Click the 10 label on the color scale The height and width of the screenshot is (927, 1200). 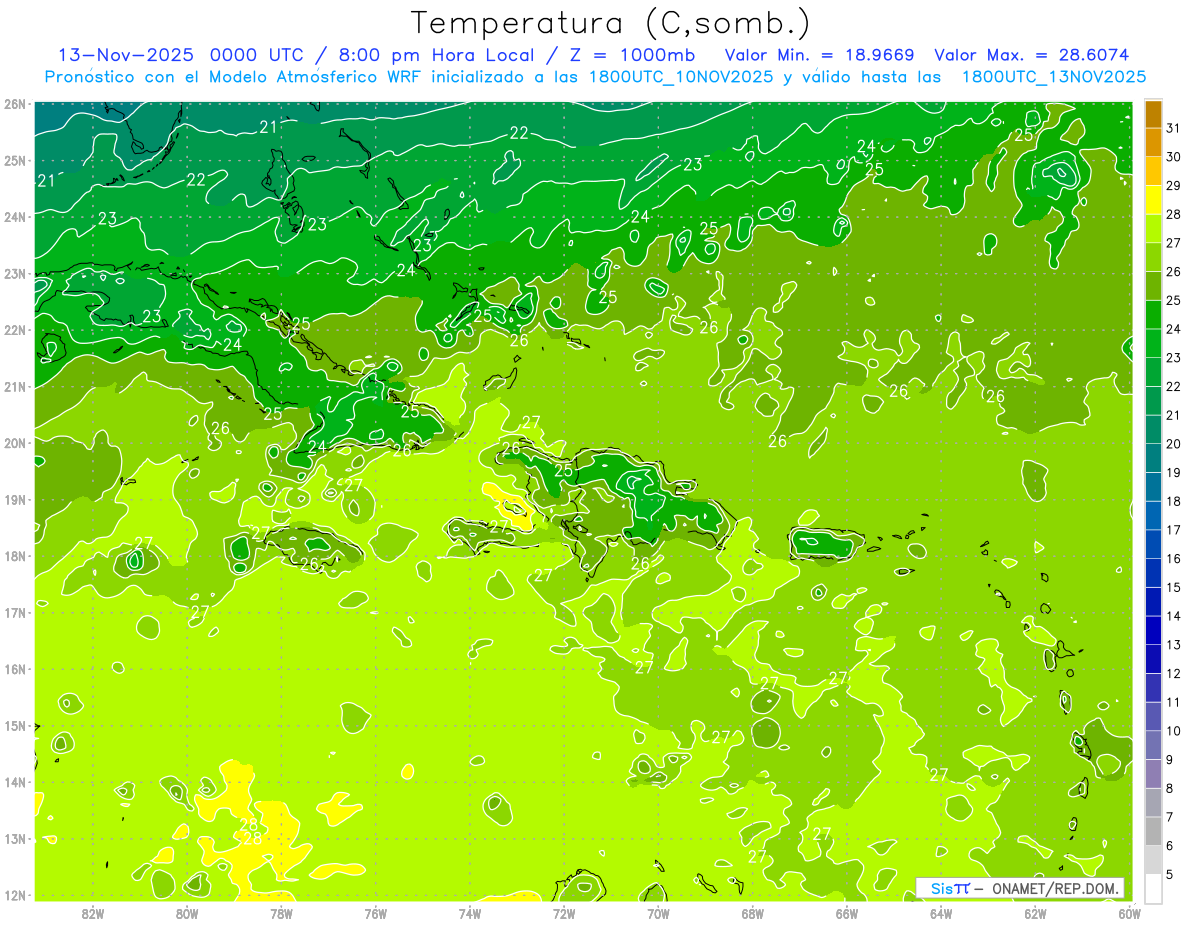1173,730
